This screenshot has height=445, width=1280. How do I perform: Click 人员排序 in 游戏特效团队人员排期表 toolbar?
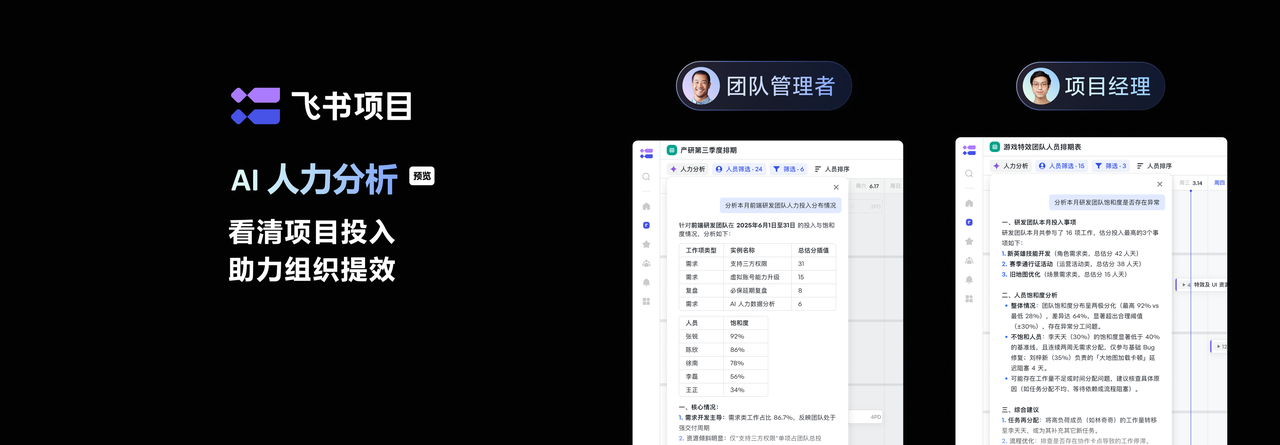(x=1155, y=166)
